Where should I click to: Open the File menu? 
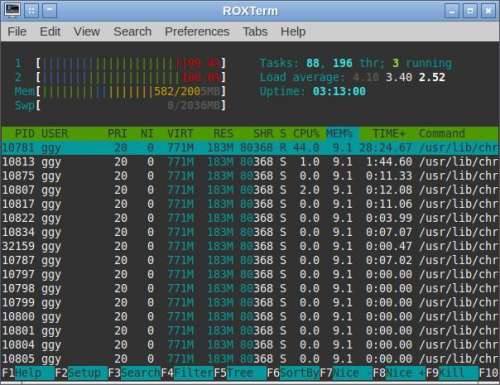click(x=17, y=32)
